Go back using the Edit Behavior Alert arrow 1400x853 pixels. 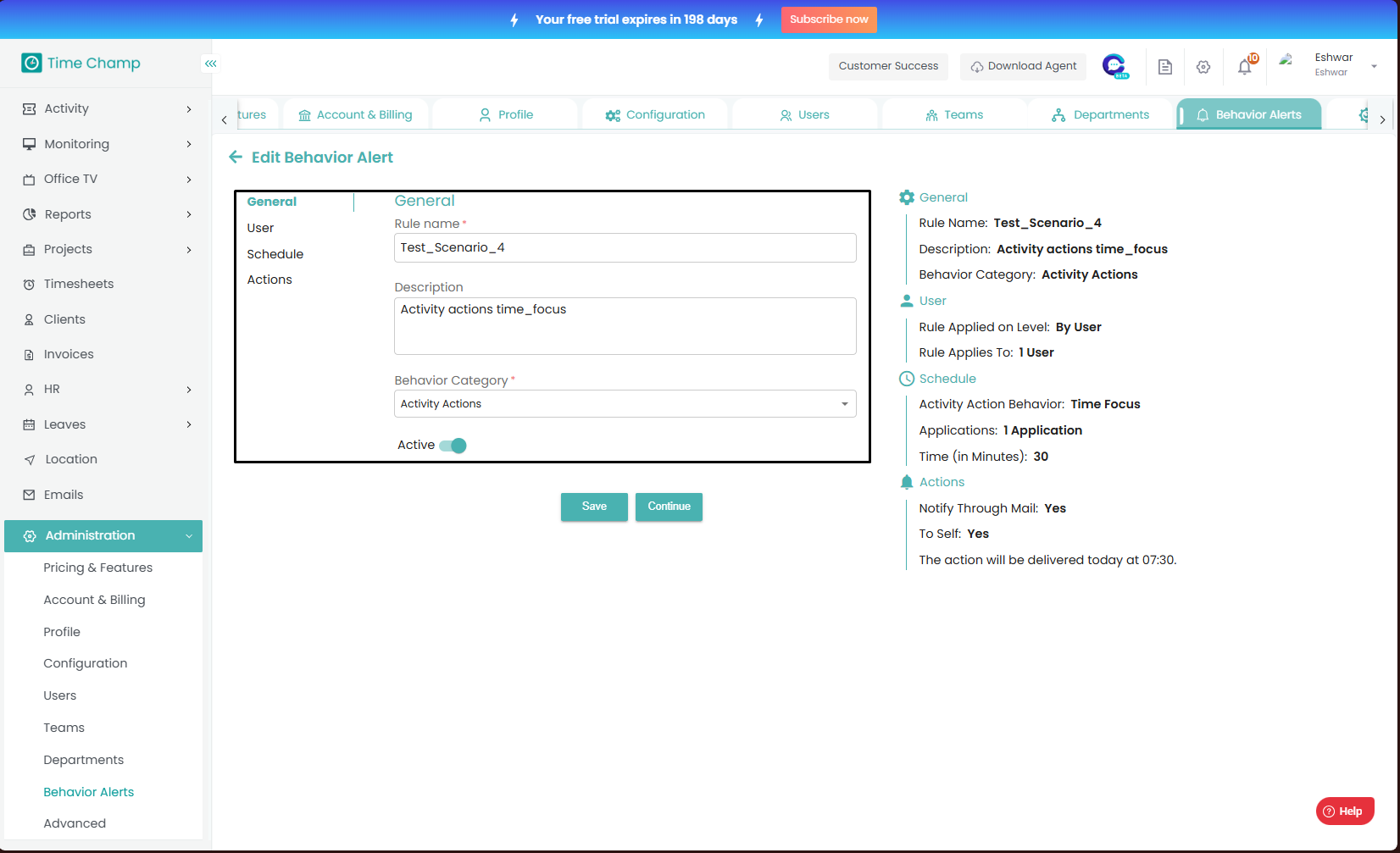click(x=236, y=158)
